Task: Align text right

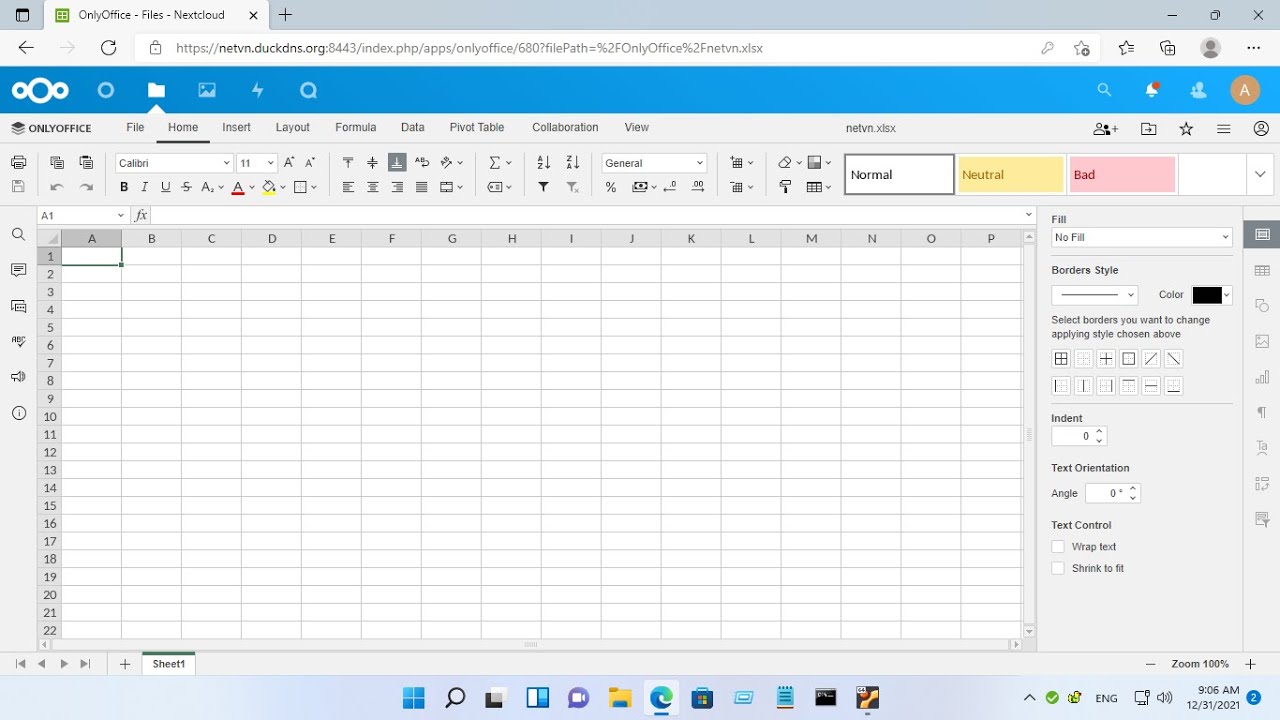Action: [x=397, y=187]
